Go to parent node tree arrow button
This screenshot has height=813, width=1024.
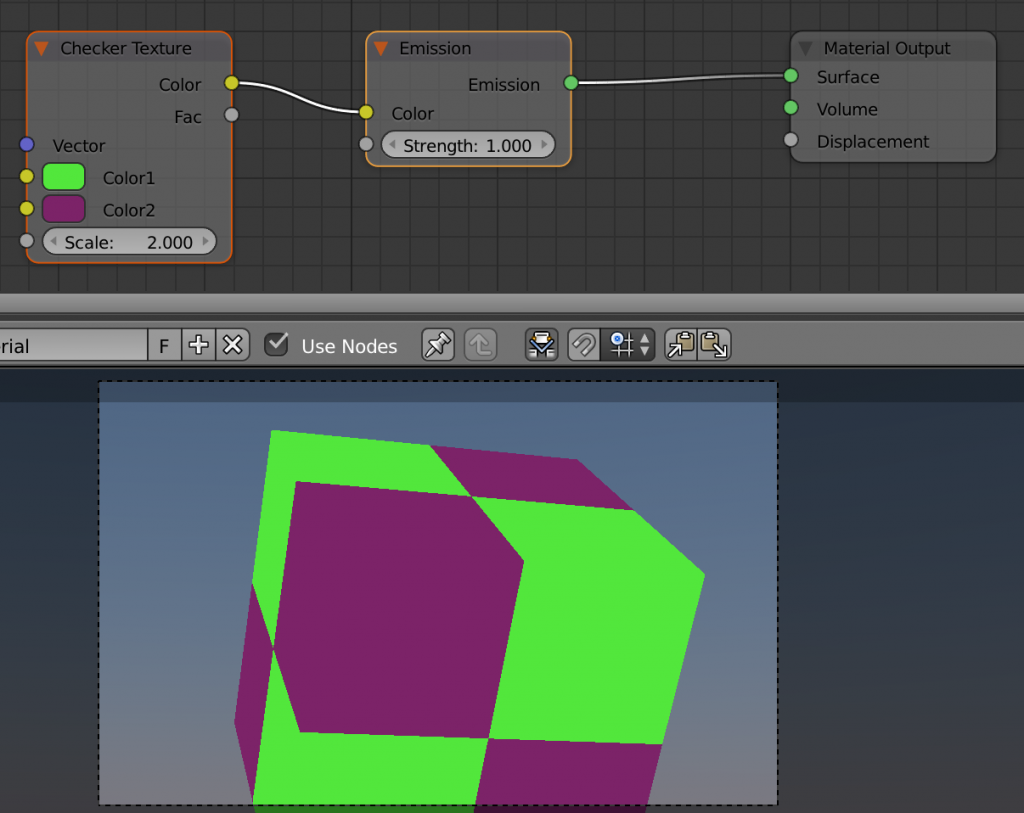pyautogui.click(x=481, y=345)
